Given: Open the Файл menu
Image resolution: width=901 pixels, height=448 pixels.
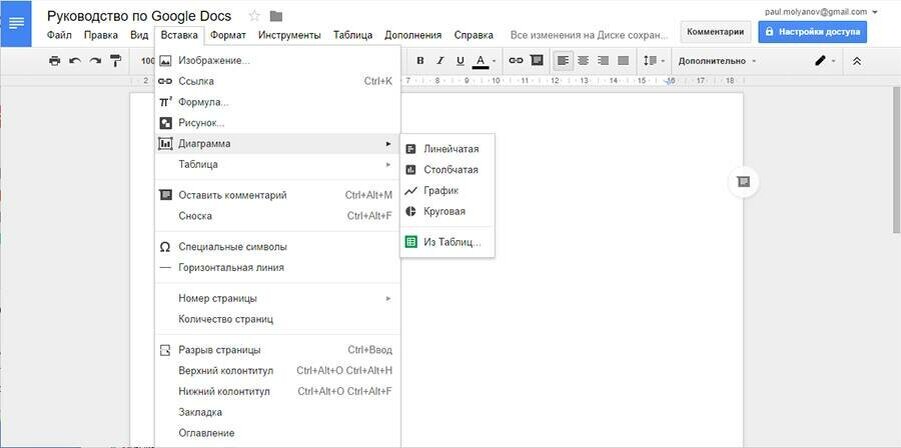Looking at the screenshot, I should [x=59, y=35].
